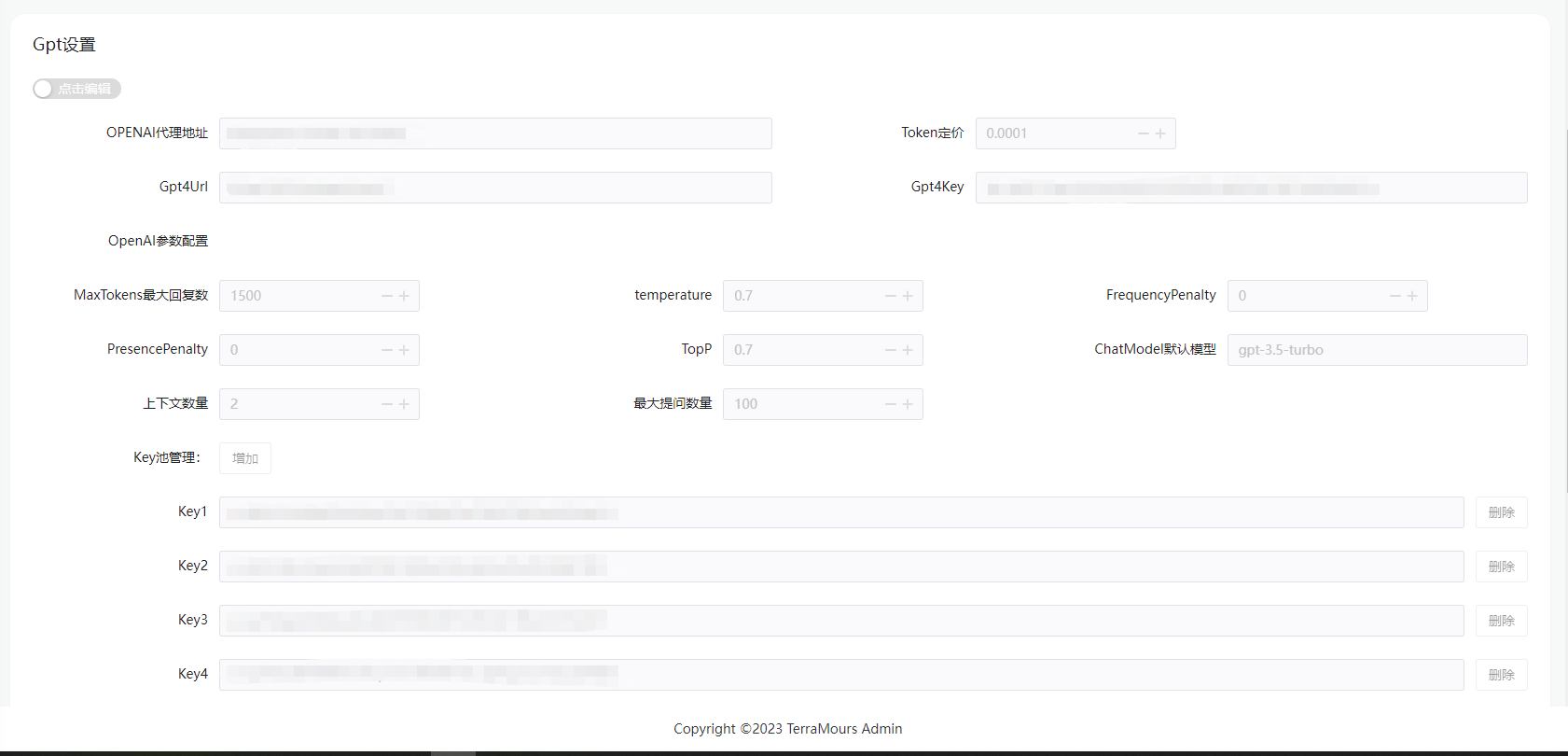This screenshot has height=756, width=1568.
Task: Increase MaxTokens with plus icon
Action: [x=404, y=296]
